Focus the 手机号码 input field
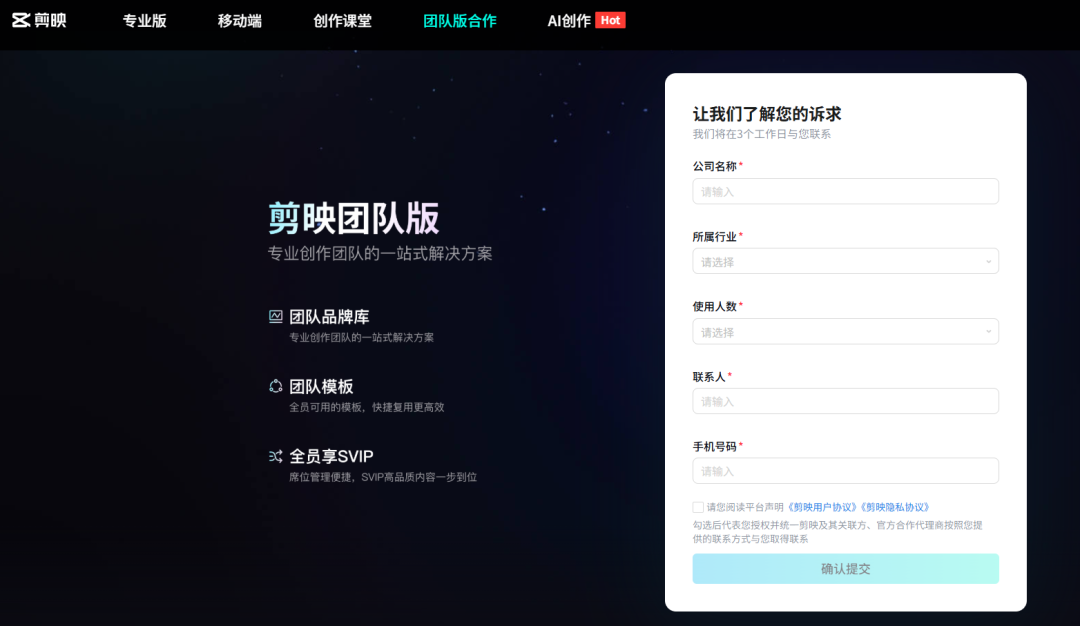Image resolution: width=1080 pixels, height=626 pixels. 845,471
